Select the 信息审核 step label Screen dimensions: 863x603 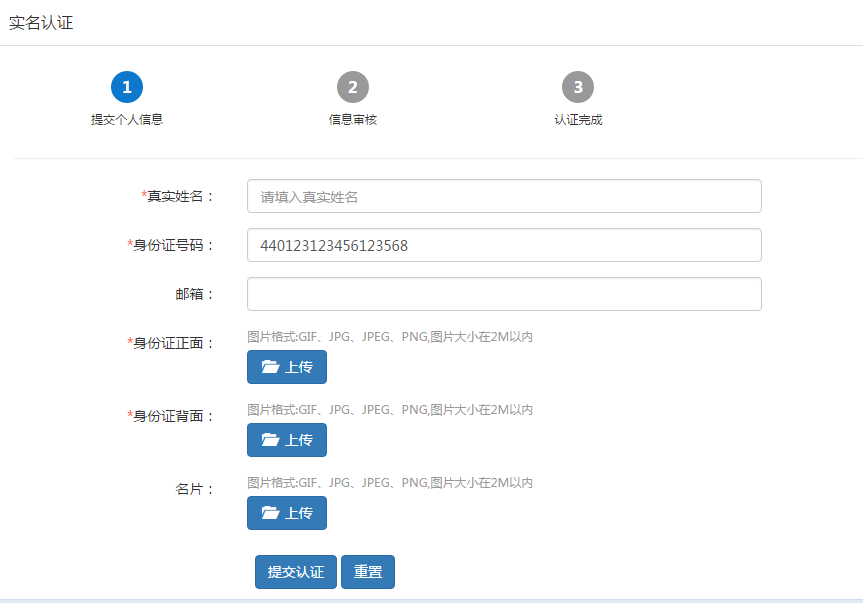pos(353,120)
